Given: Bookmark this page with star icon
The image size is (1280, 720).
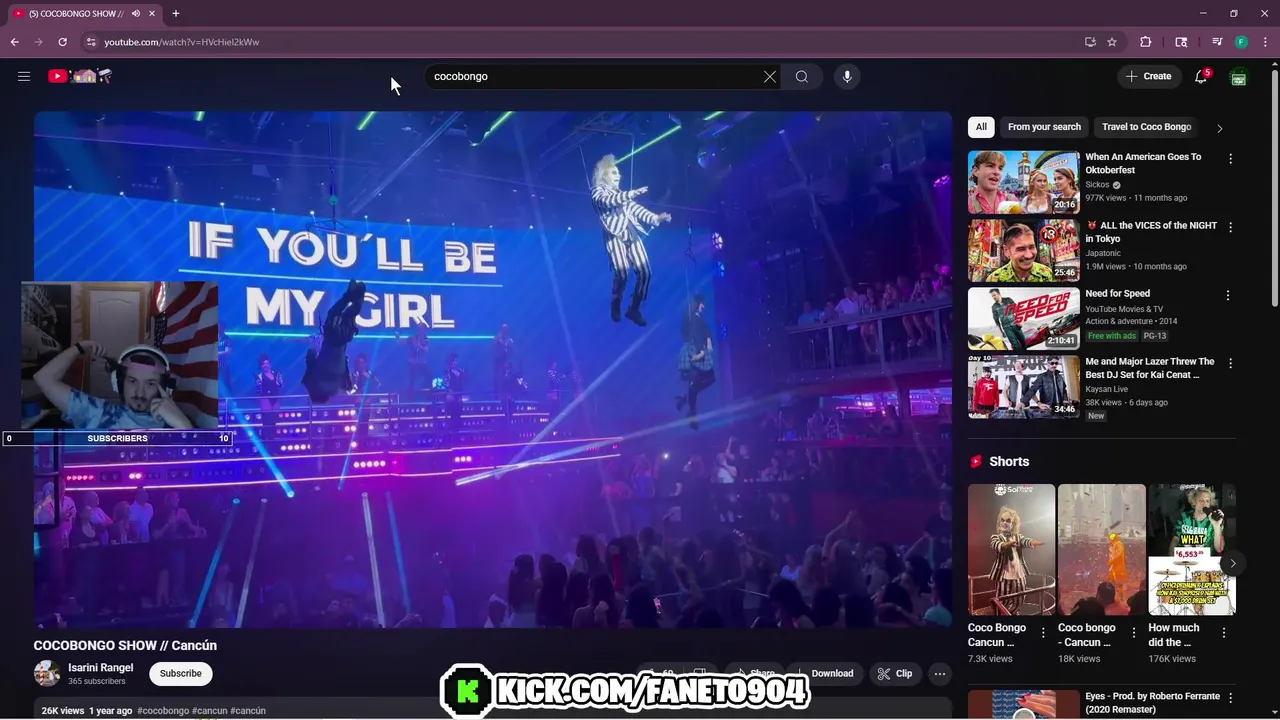Looking at the screenshot, I should point(1112,42).
